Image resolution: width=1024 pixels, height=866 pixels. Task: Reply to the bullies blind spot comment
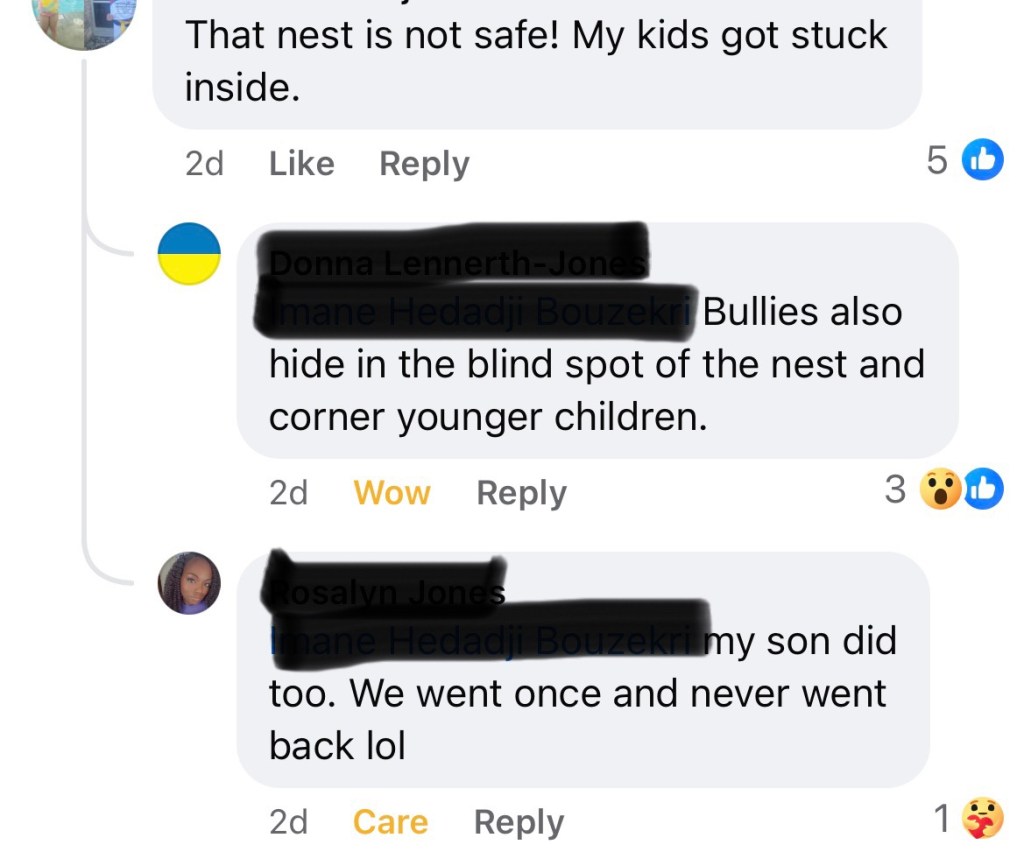coord(522,493)
